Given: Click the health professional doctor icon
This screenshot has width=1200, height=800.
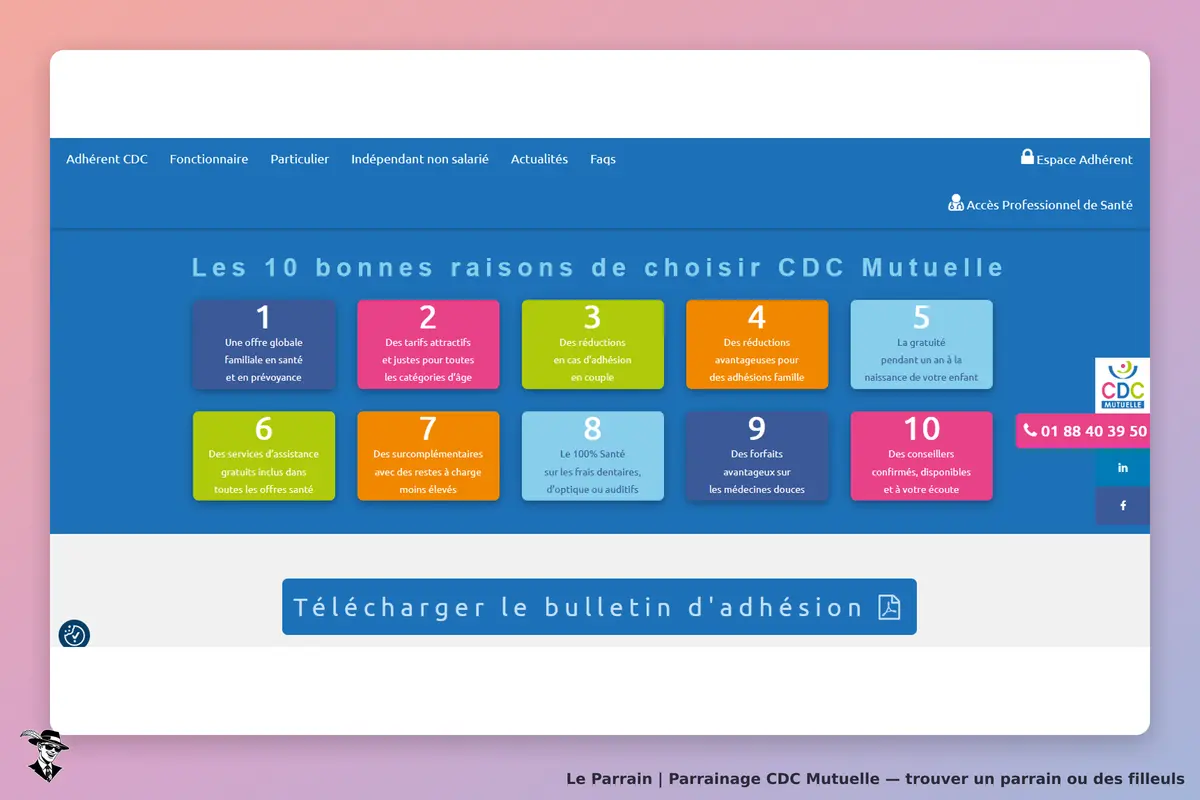Looking at the screenshot, I should tap(956, 202).
